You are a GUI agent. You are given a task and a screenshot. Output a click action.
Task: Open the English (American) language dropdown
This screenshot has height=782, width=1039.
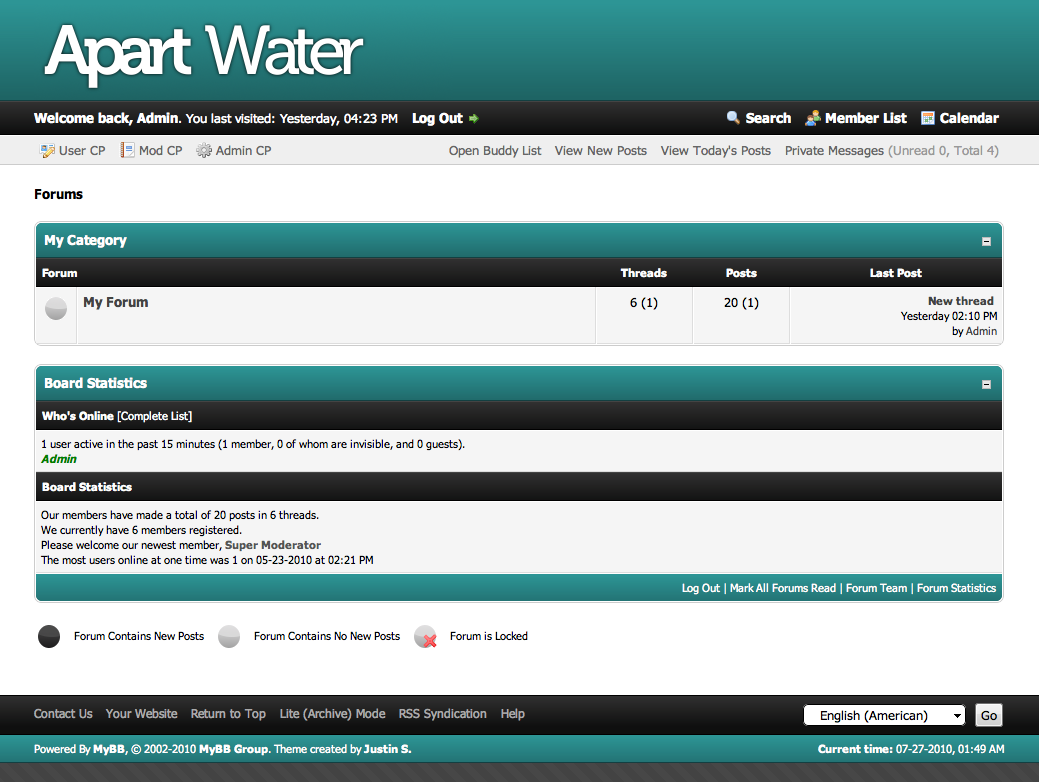click(884, 715)
